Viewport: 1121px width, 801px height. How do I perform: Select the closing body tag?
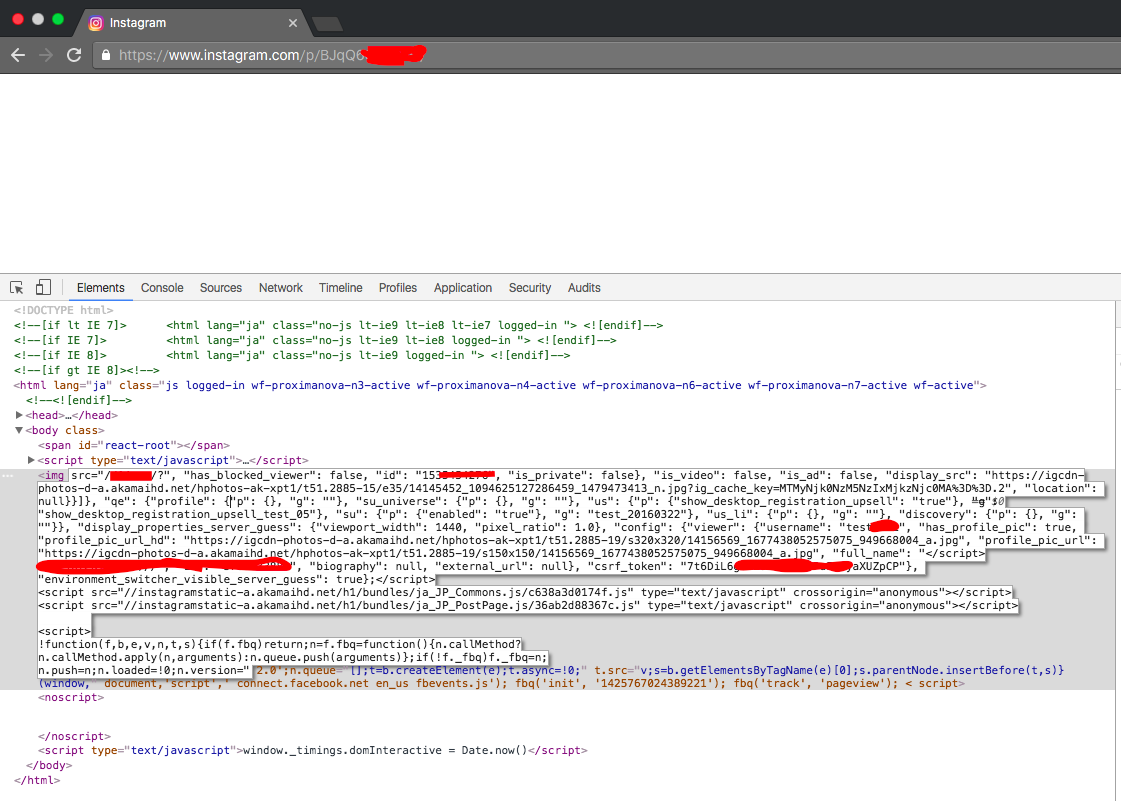(x=49, y=765)
